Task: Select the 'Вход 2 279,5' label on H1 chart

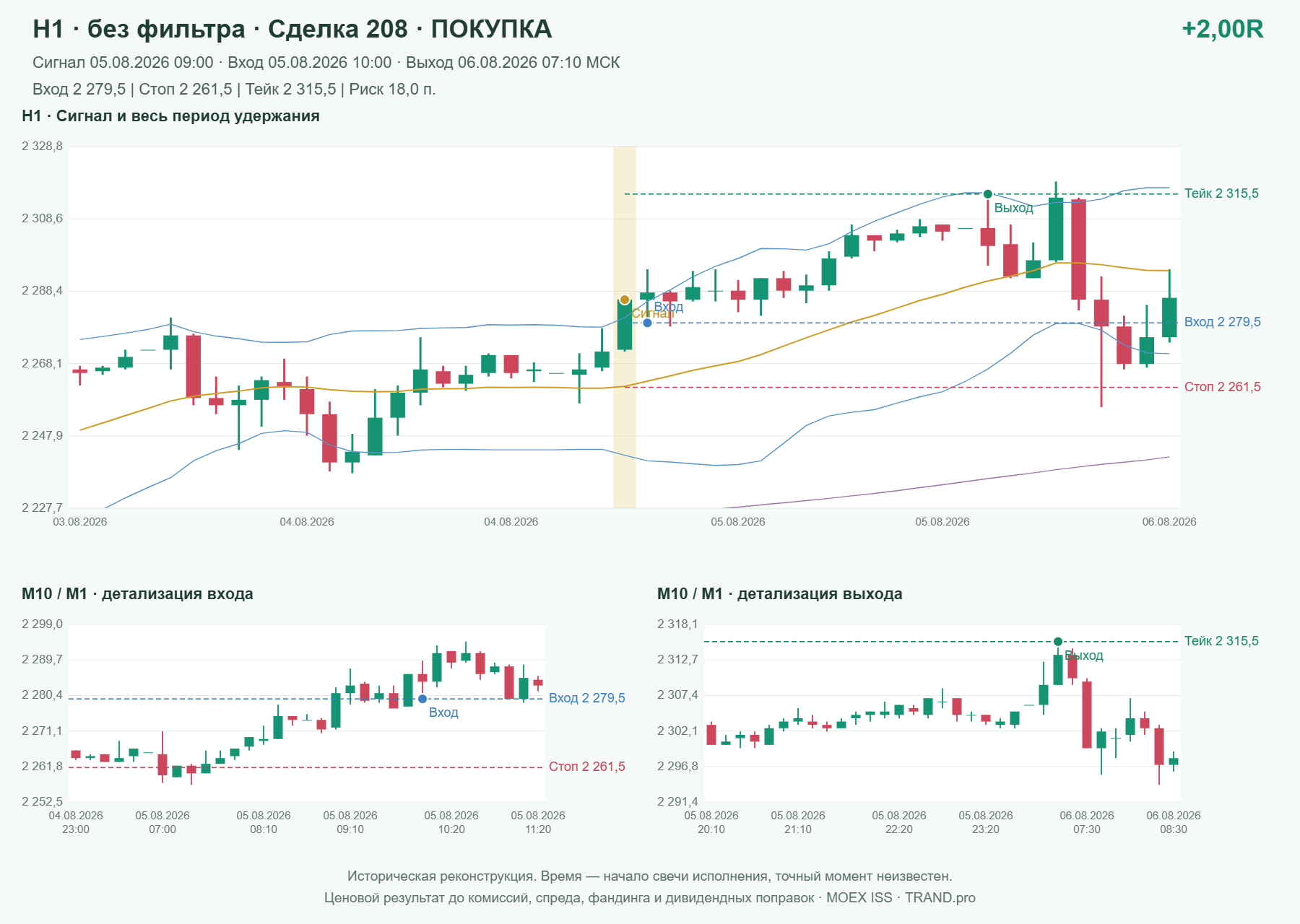Action: click(1222, 322)
